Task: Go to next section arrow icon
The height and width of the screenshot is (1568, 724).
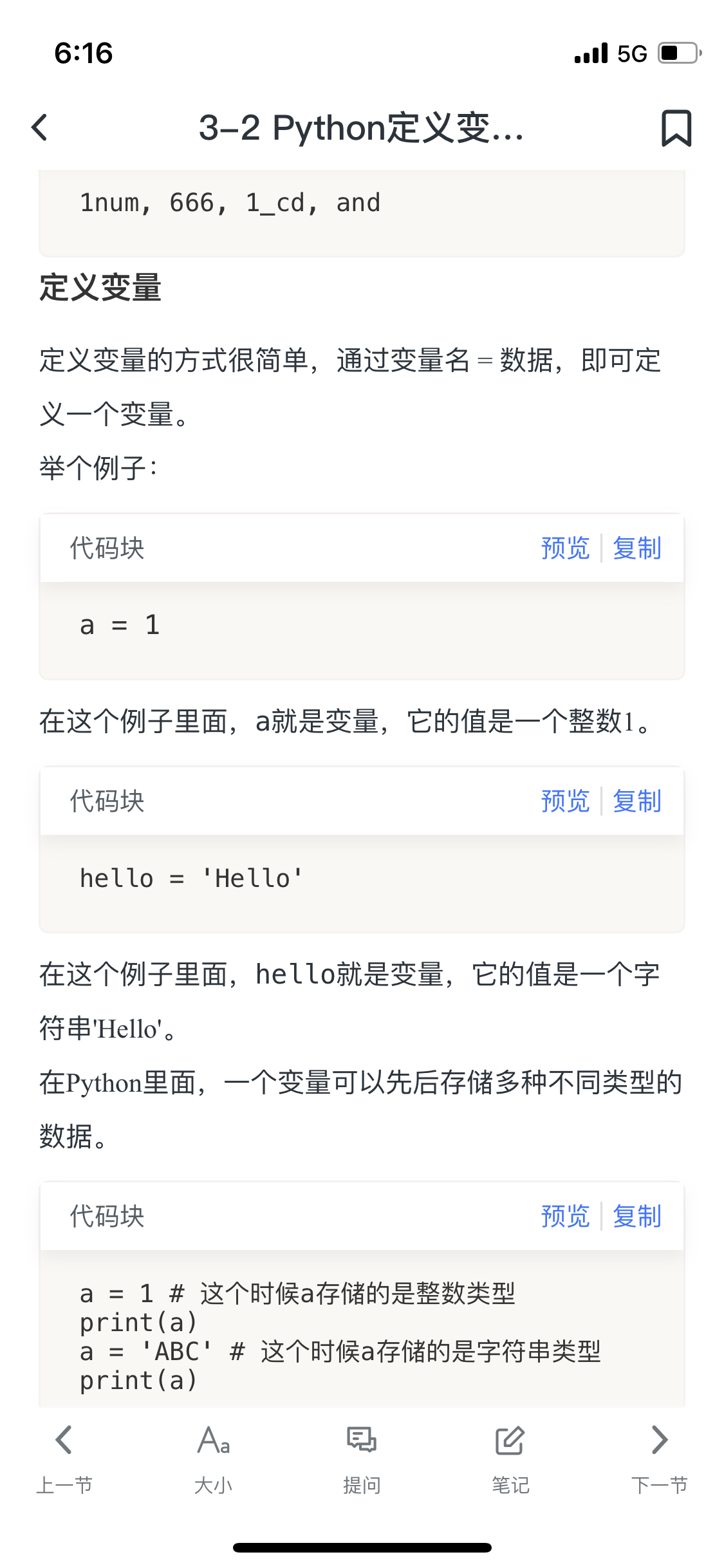Action: point(660,1440)
